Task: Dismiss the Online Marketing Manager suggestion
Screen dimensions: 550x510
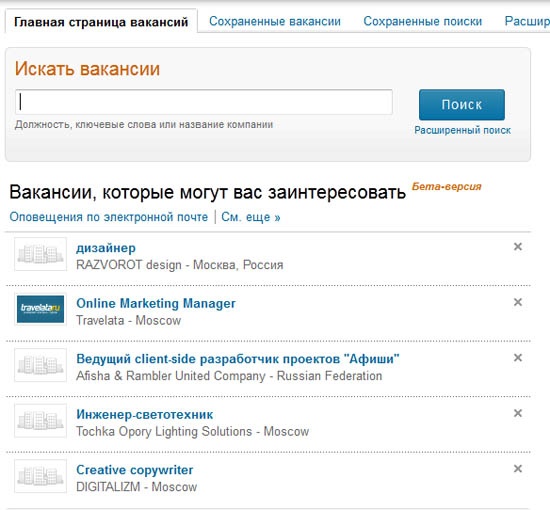Action: 518,302
